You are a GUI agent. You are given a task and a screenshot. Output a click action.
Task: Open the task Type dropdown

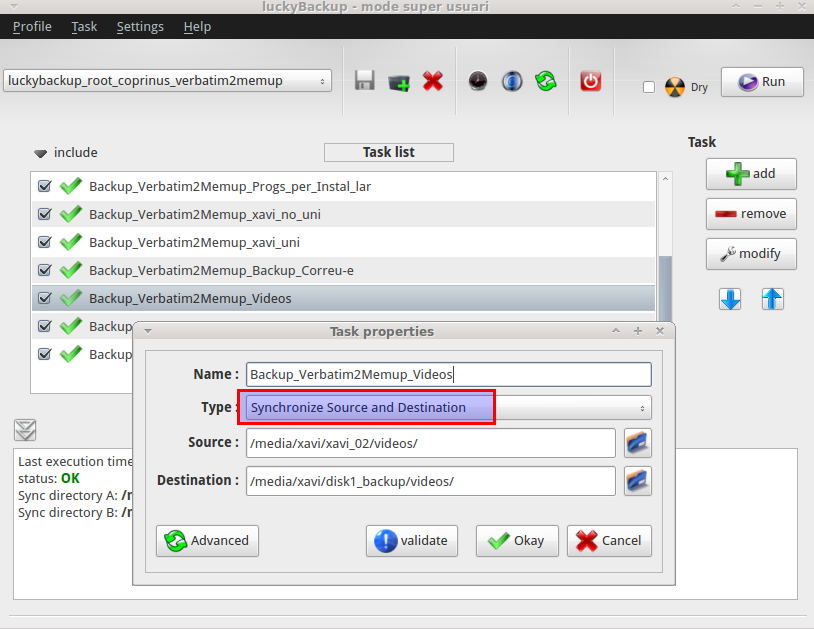tap(444, 408)
